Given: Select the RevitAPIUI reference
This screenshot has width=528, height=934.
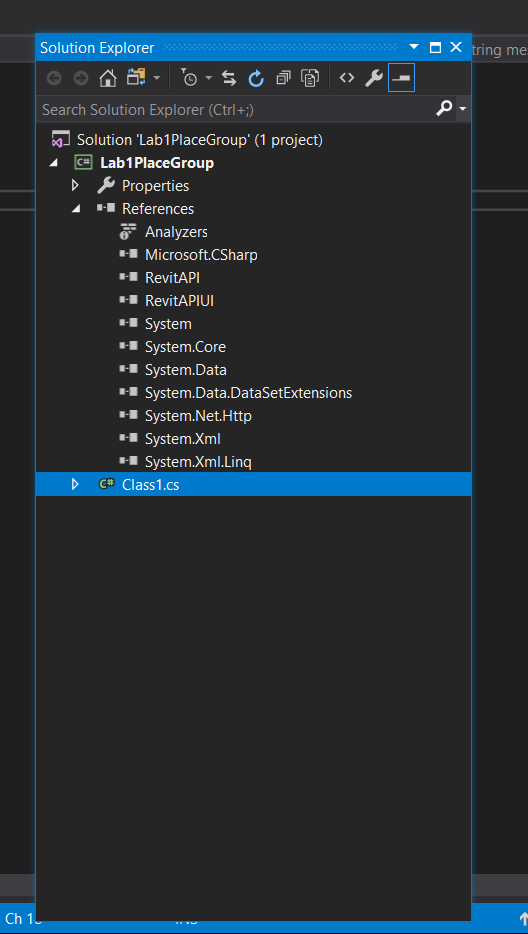Looking at the screenshot, I should pyautogui.click(x=179, y=301).
